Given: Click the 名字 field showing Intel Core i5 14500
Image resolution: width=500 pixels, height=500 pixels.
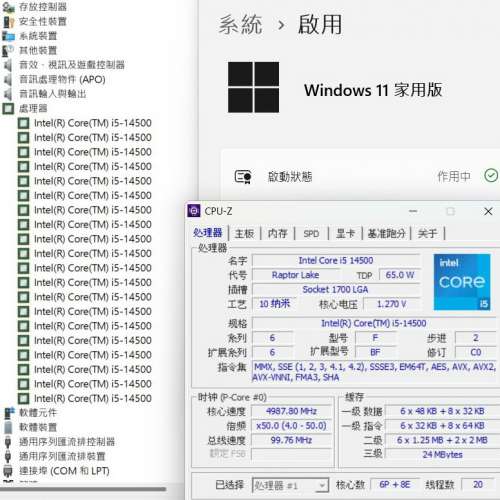Looking at the screenshot, I should (x=336, y=260).
